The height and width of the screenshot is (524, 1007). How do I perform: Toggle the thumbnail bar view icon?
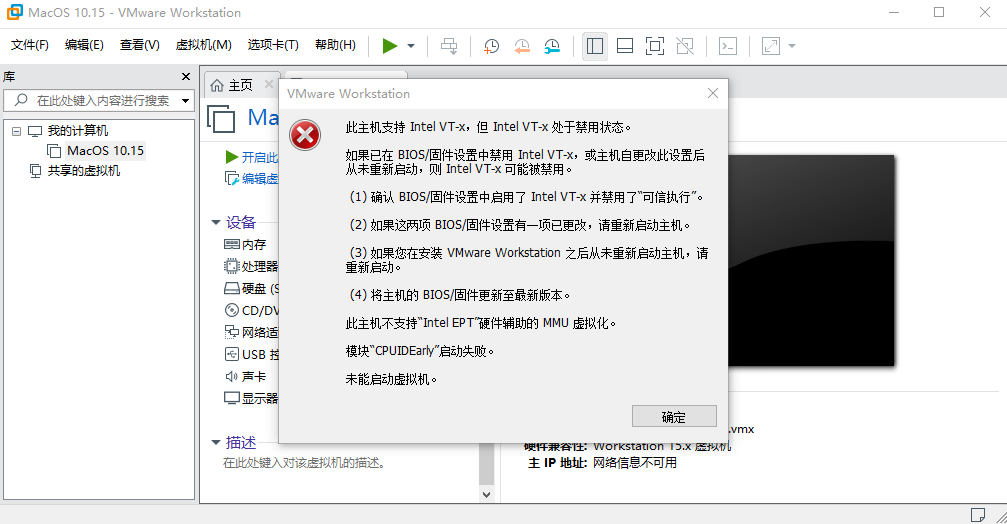pyautogui.click(x=625, y=46)
